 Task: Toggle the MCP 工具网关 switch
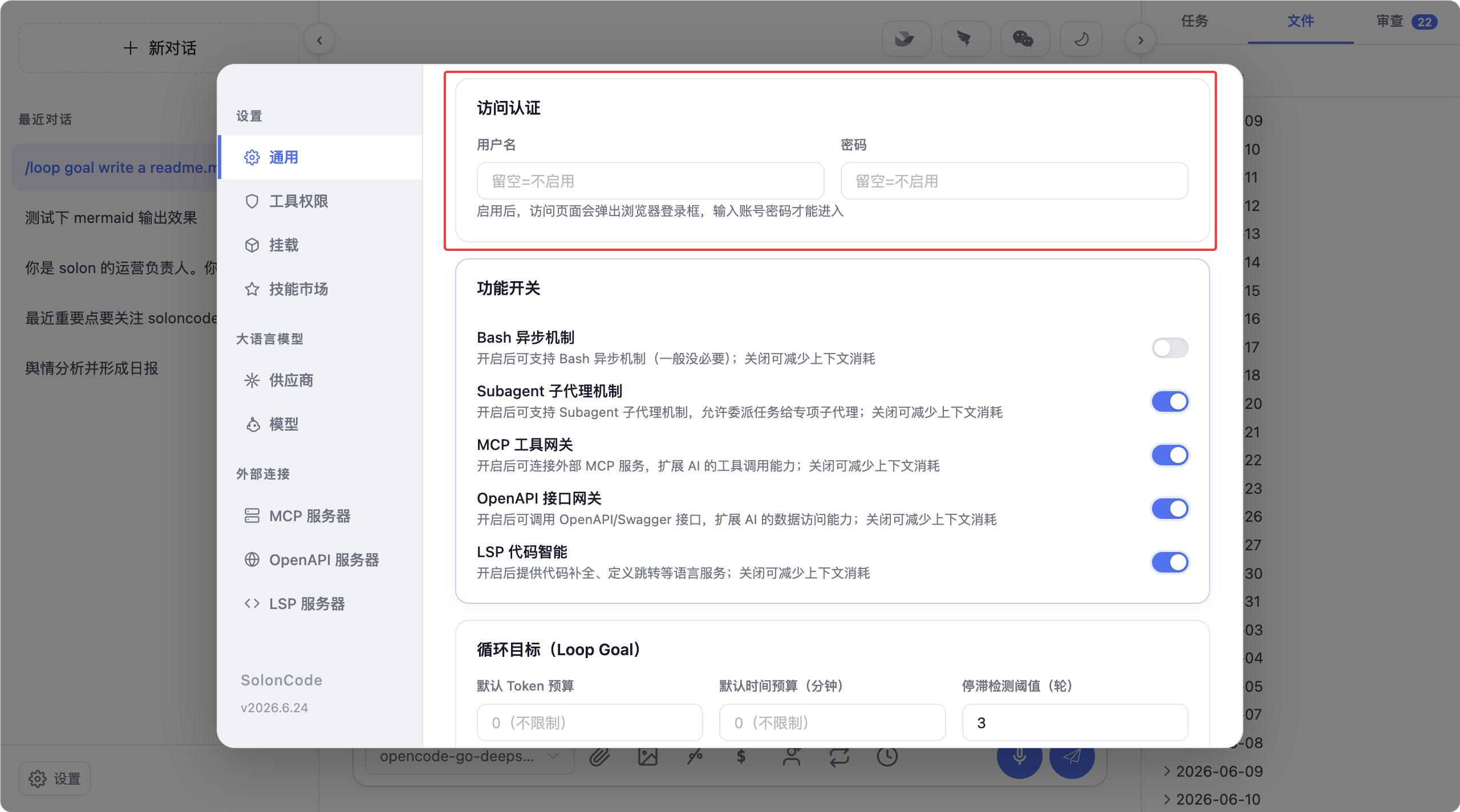[x=1170, y=455]
